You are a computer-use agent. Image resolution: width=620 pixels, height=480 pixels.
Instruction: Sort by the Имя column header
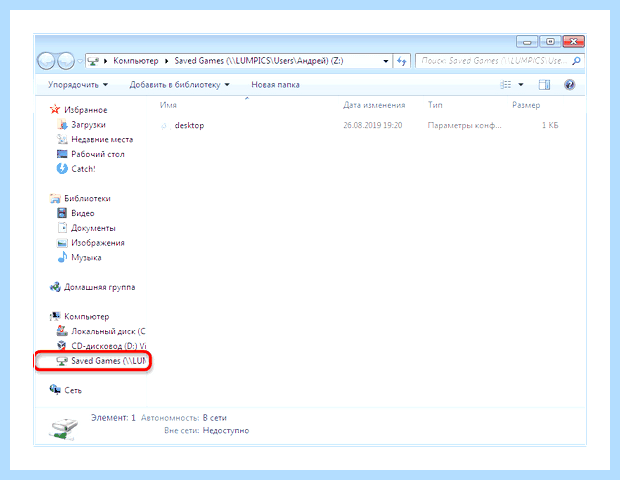(x=168, y=105)
